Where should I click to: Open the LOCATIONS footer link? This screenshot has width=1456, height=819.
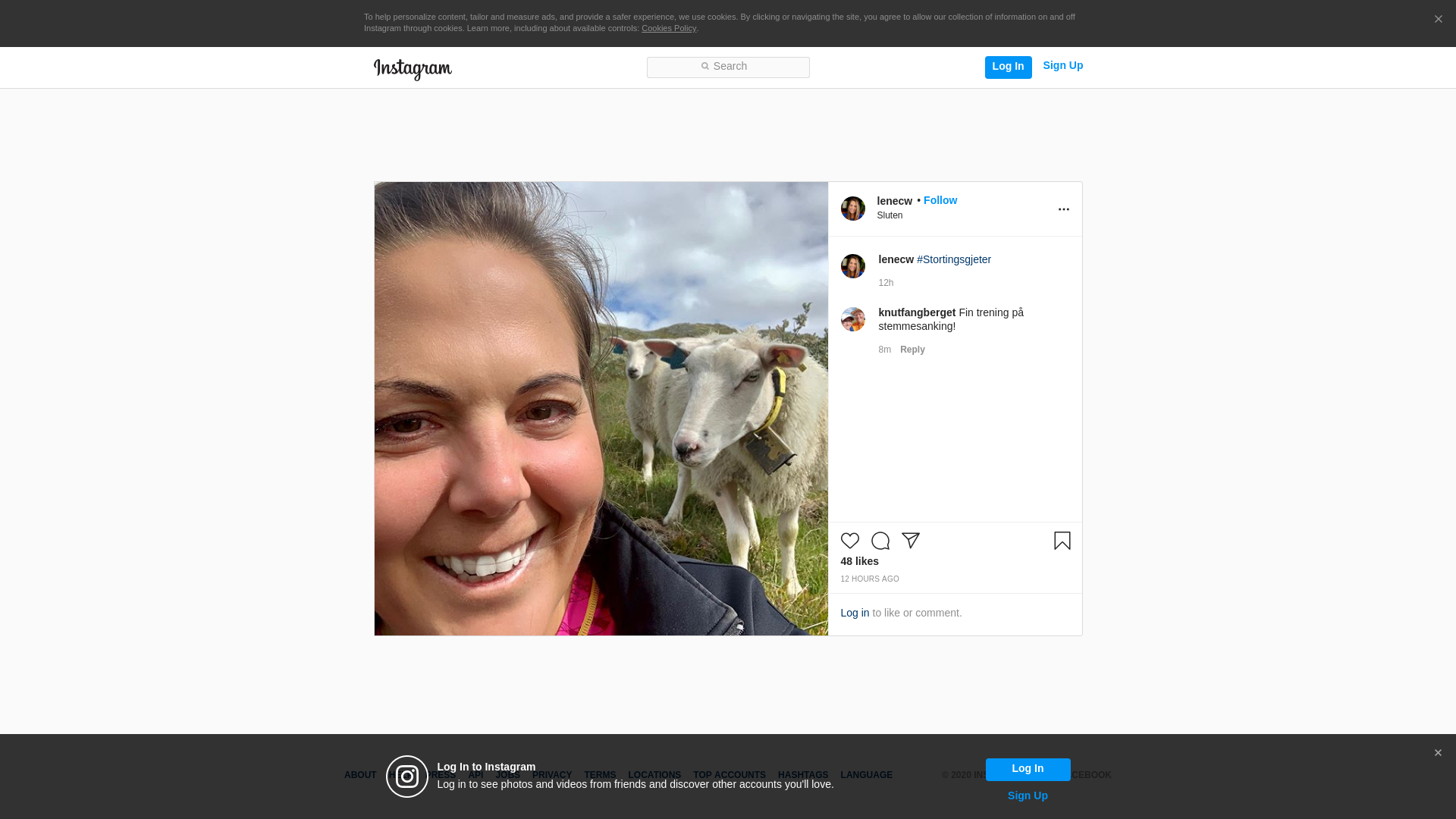coord(654,775)
